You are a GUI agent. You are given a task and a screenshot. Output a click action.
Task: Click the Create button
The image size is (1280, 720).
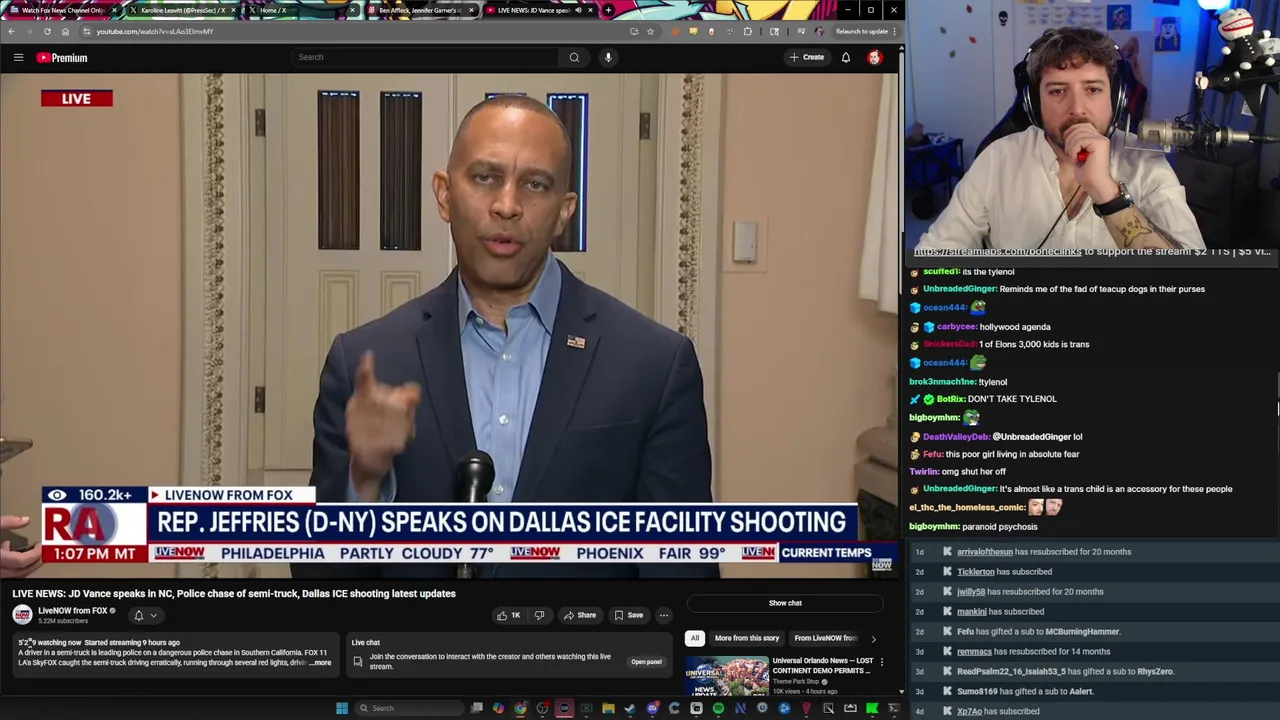807,57
